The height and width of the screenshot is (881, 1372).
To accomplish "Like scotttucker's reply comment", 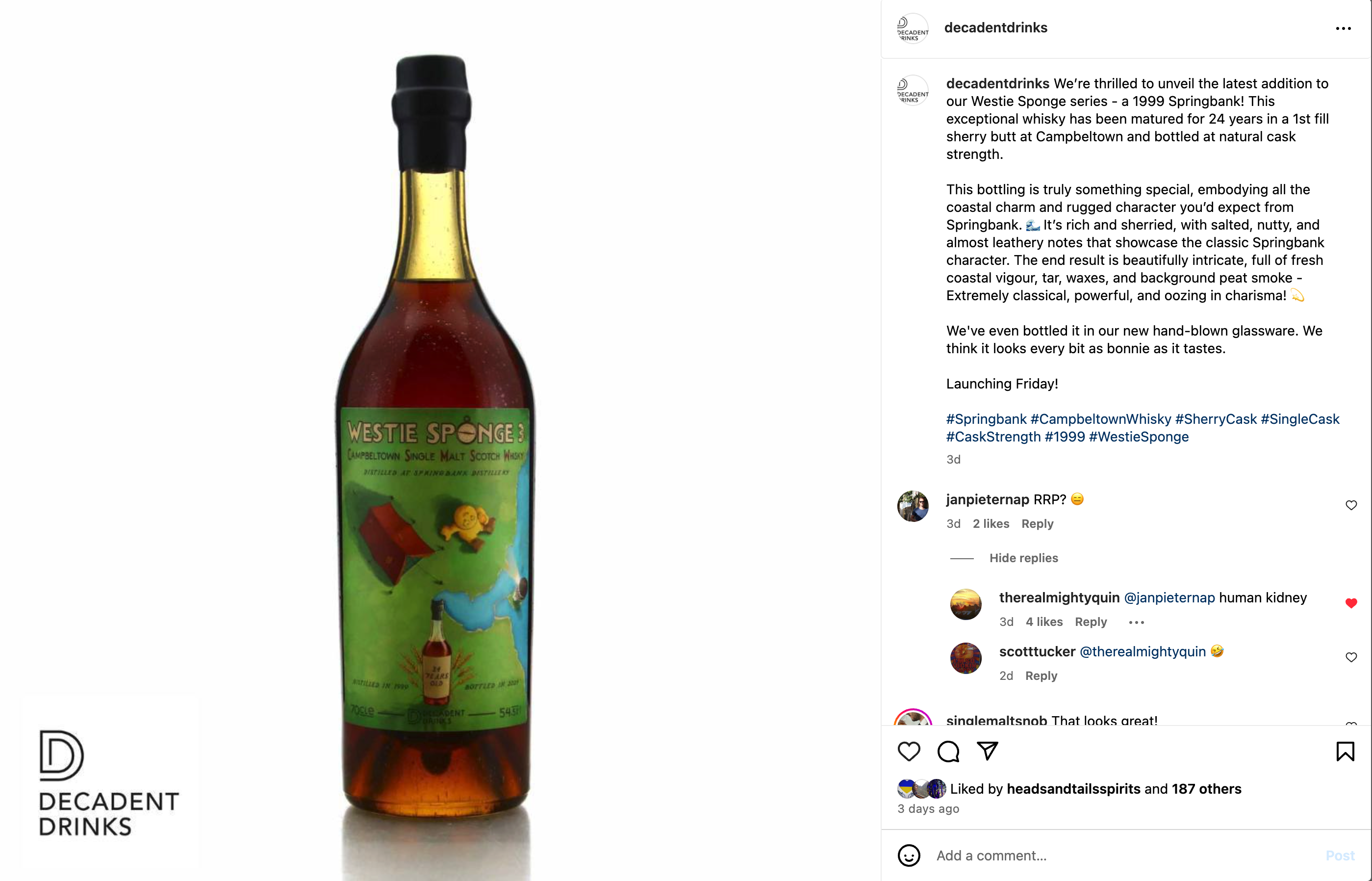I will click(1351, 657).
